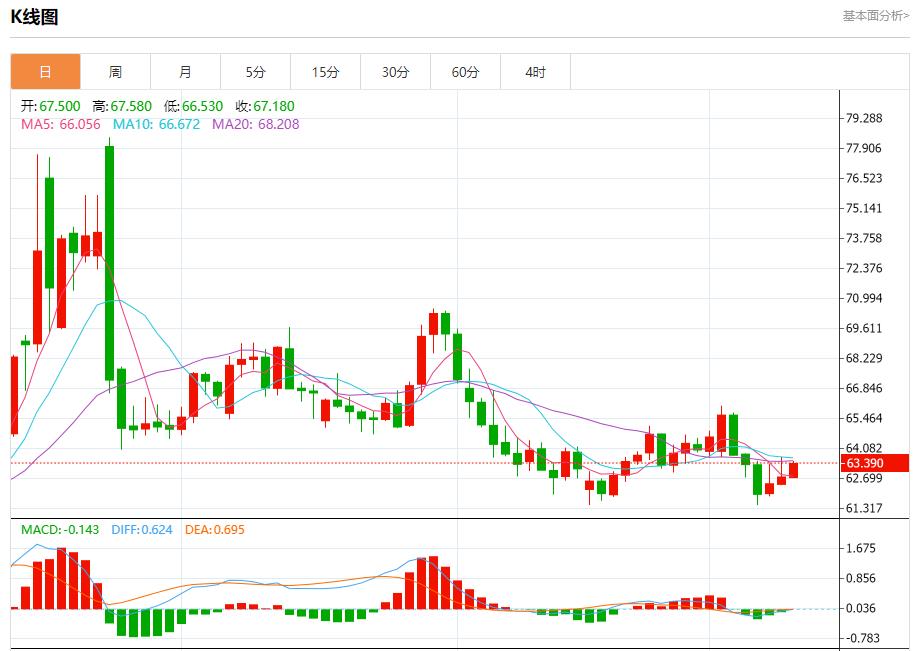Select the 4时 timeframe
Screen dimensions: 916x651
[x=534, y=71]
